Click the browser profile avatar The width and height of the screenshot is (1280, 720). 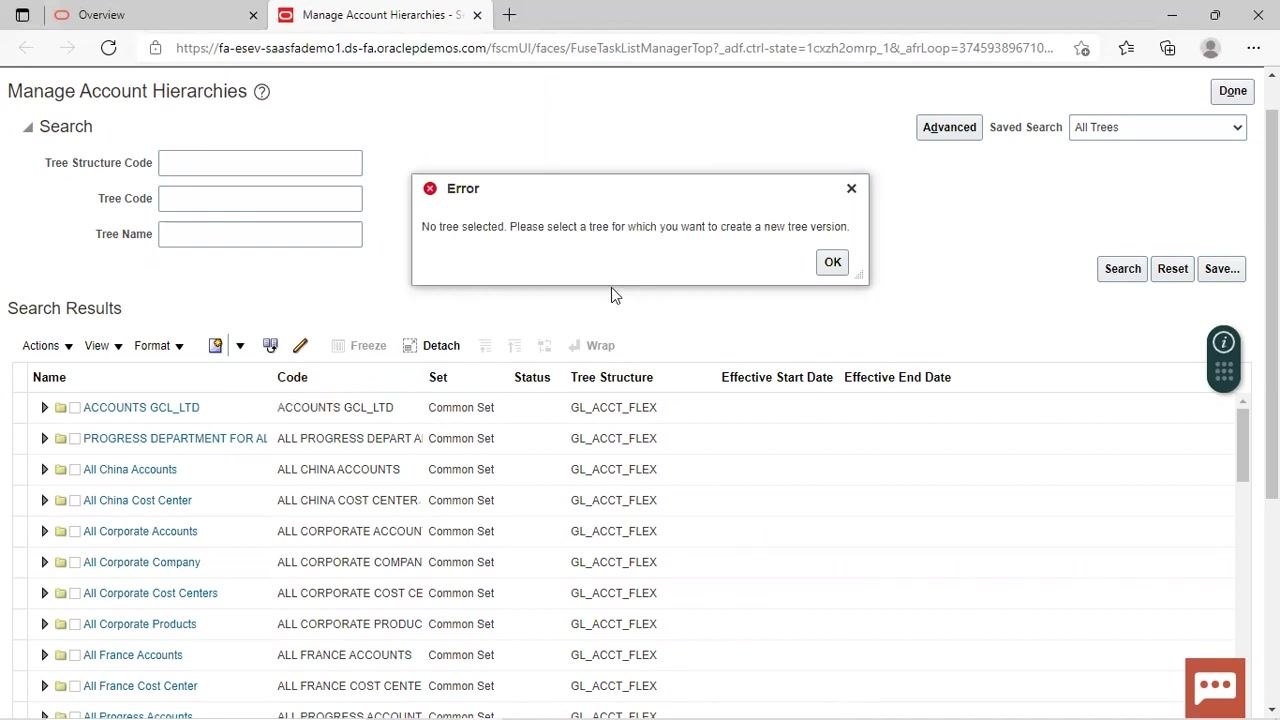coord(1211,48)
